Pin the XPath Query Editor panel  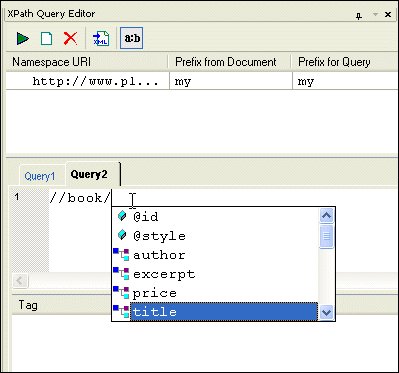pos(359,16)
